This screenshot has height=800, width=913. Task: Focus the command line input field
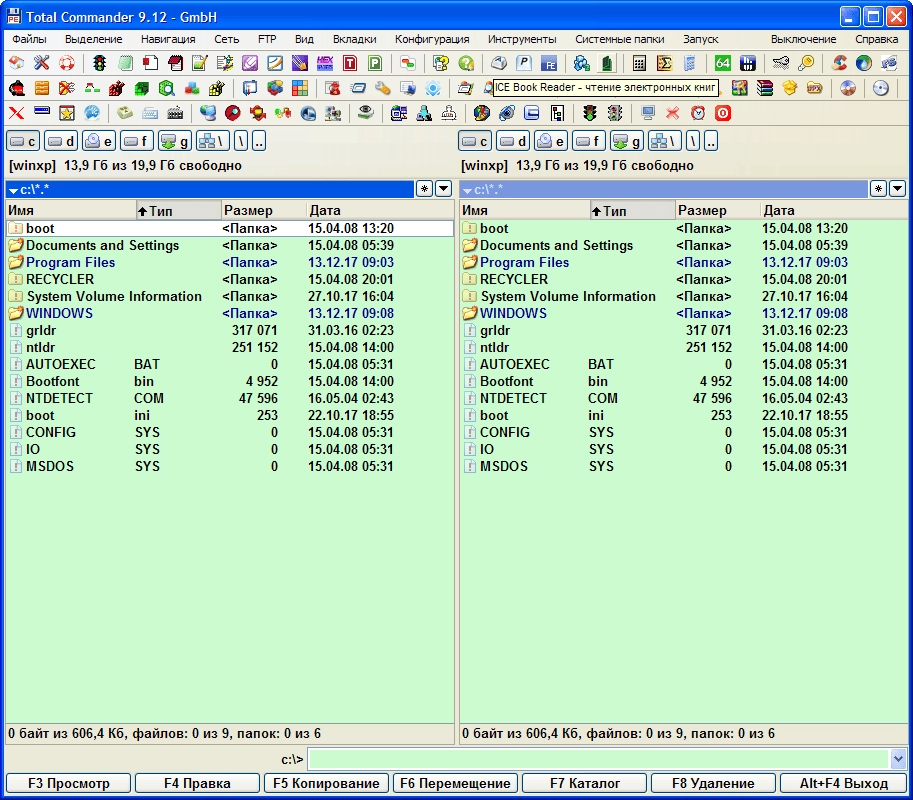tap(600, 759)
